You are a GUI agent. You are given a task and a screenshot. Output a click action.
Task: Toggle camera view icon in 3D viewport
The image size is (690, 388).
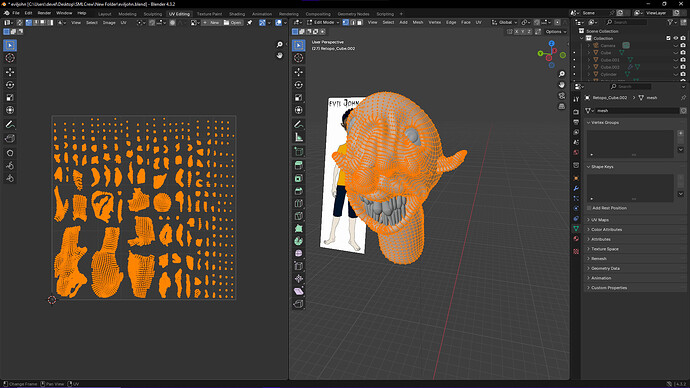[562, 95]
